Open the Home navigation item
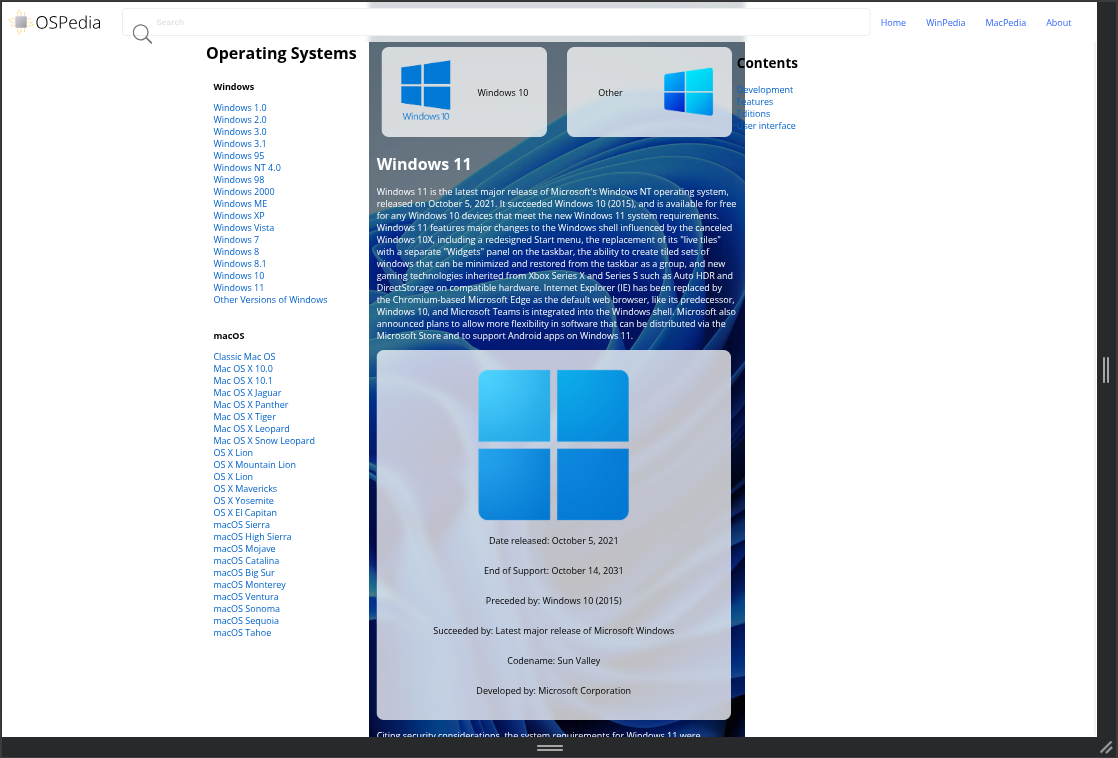 (892, 23)
